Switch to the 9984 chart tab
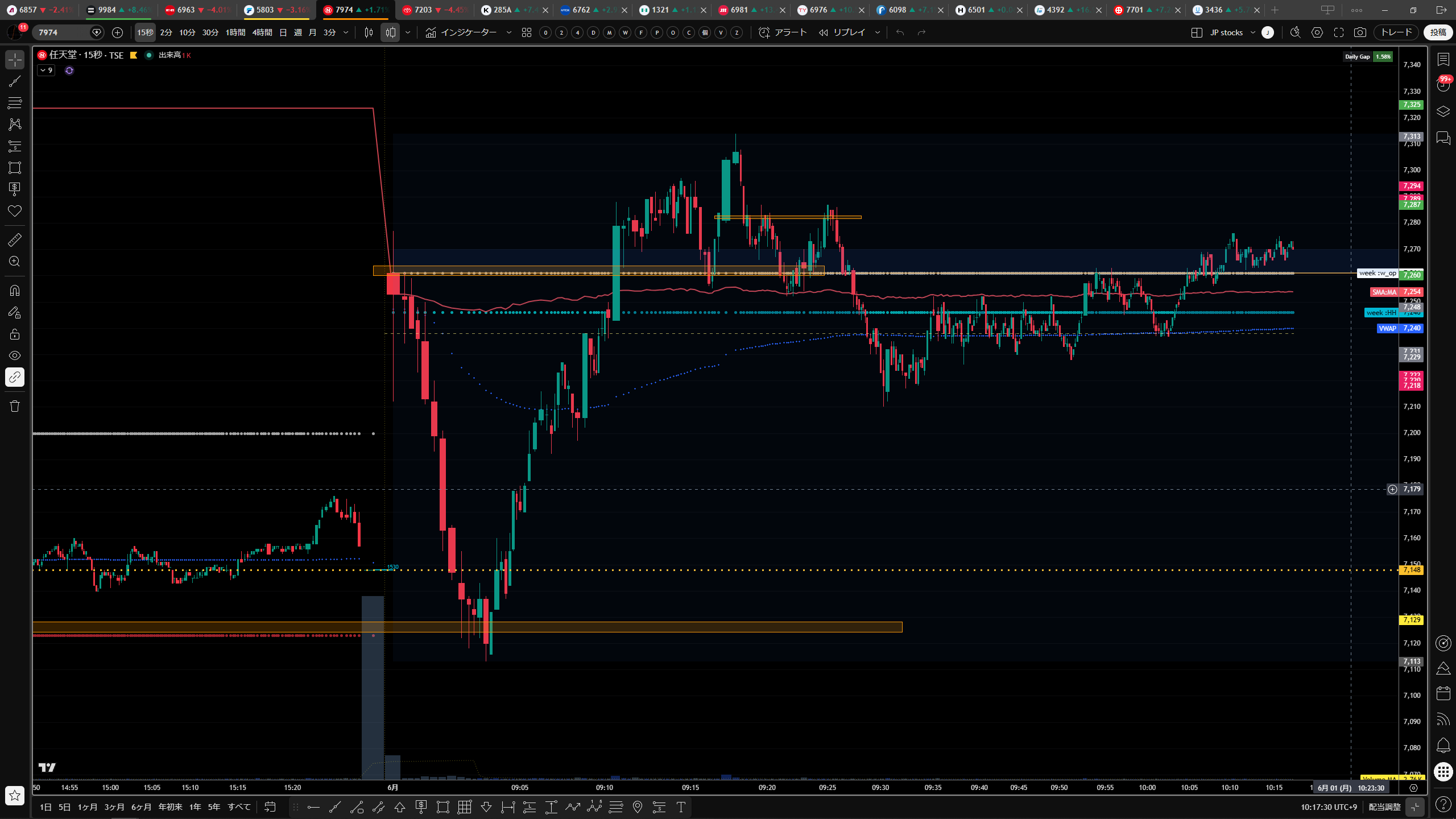Viewport: 1456px width, 819px height. (x=118, y=10)
